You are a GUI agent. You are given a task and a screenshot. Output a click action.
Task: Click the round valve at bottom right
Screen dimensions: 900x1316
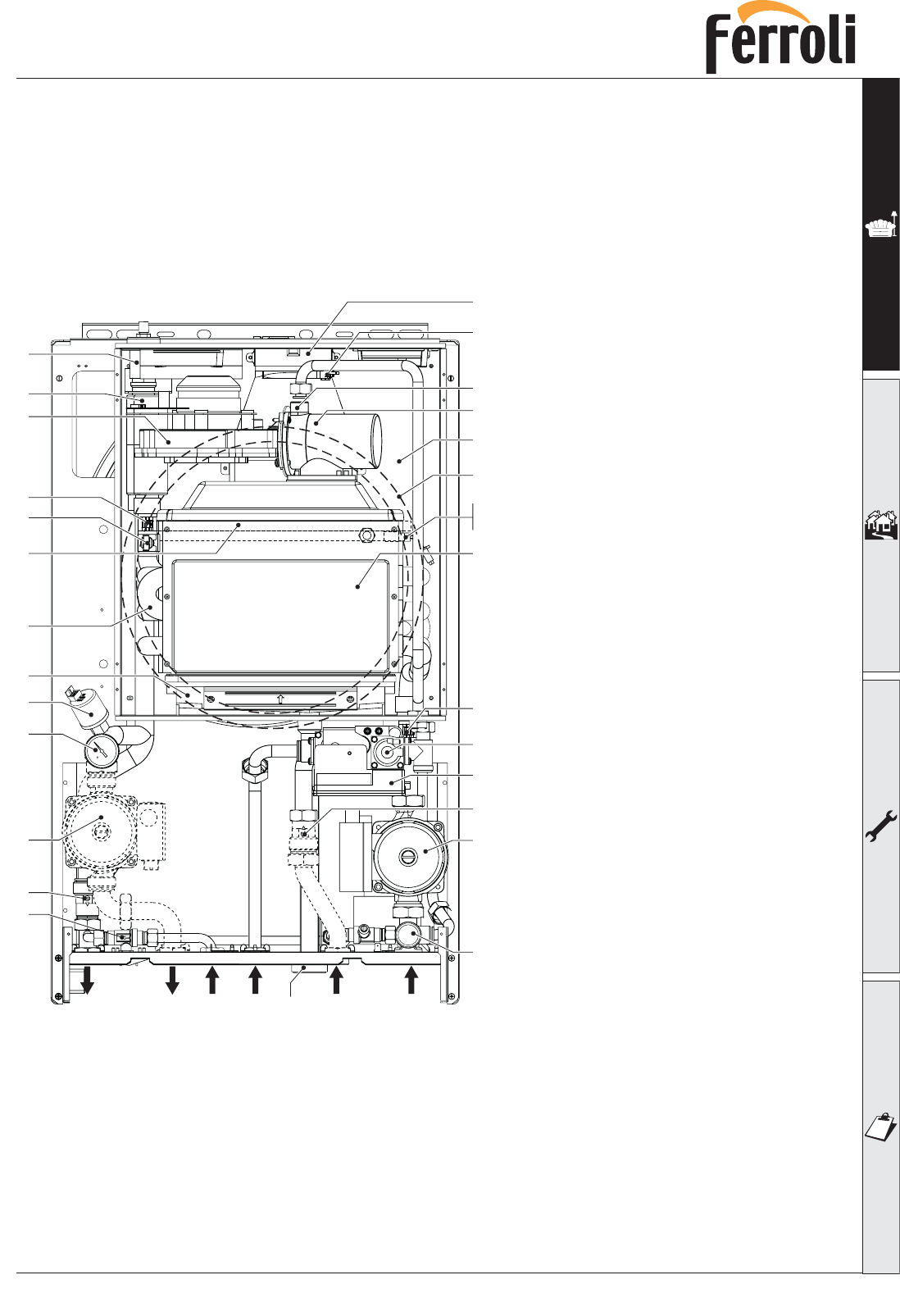click(407, 933)
